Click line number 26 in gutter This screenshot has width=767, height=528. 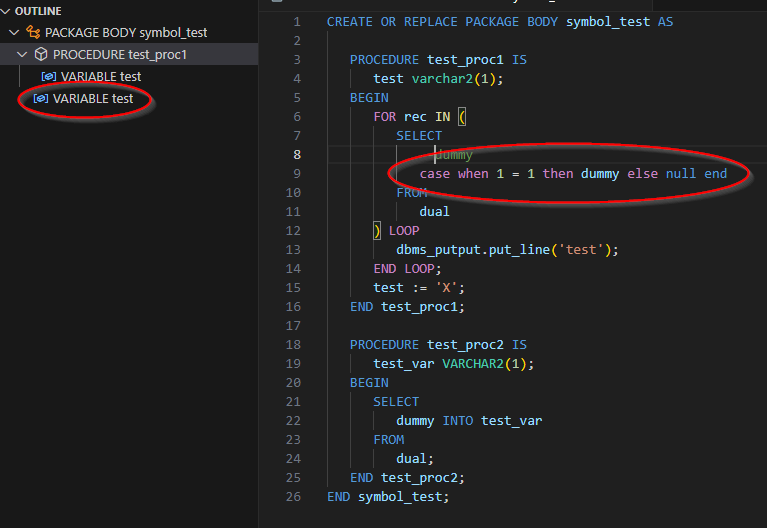click(293, 497)
